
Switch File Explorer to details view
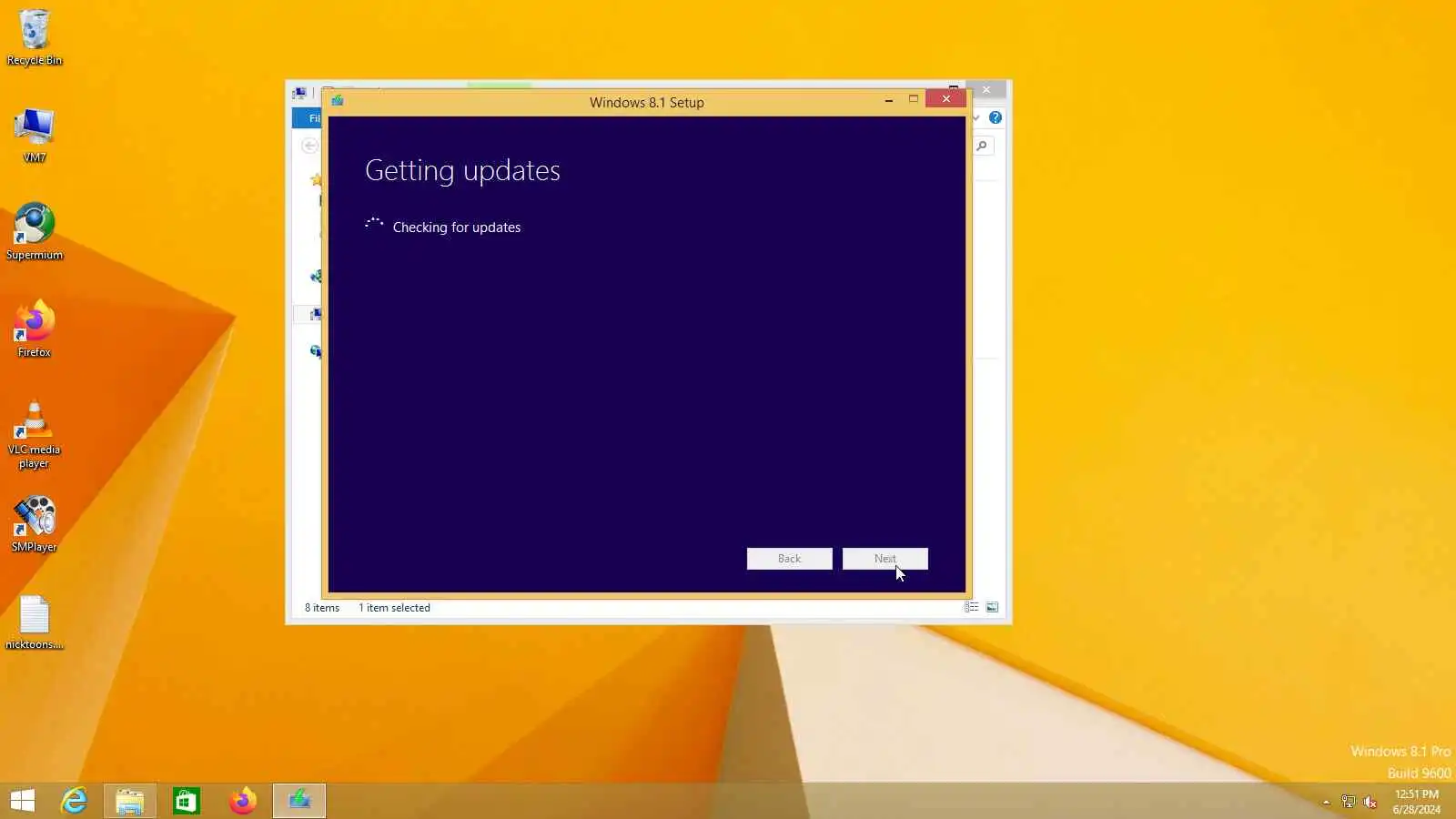pyautogui.click(x=972, y=607)
